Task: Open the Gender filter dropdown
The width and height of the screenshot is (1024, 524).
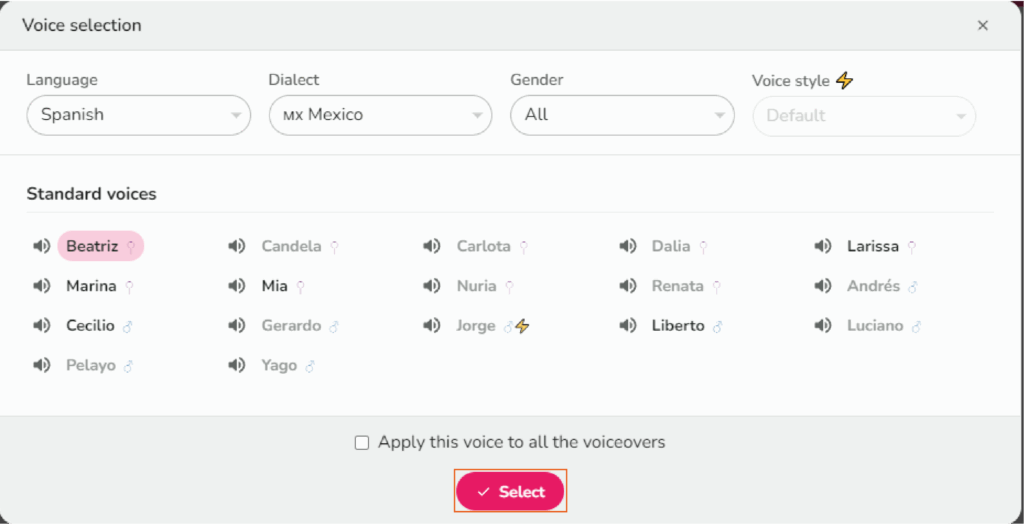Action: pos(622,115)
